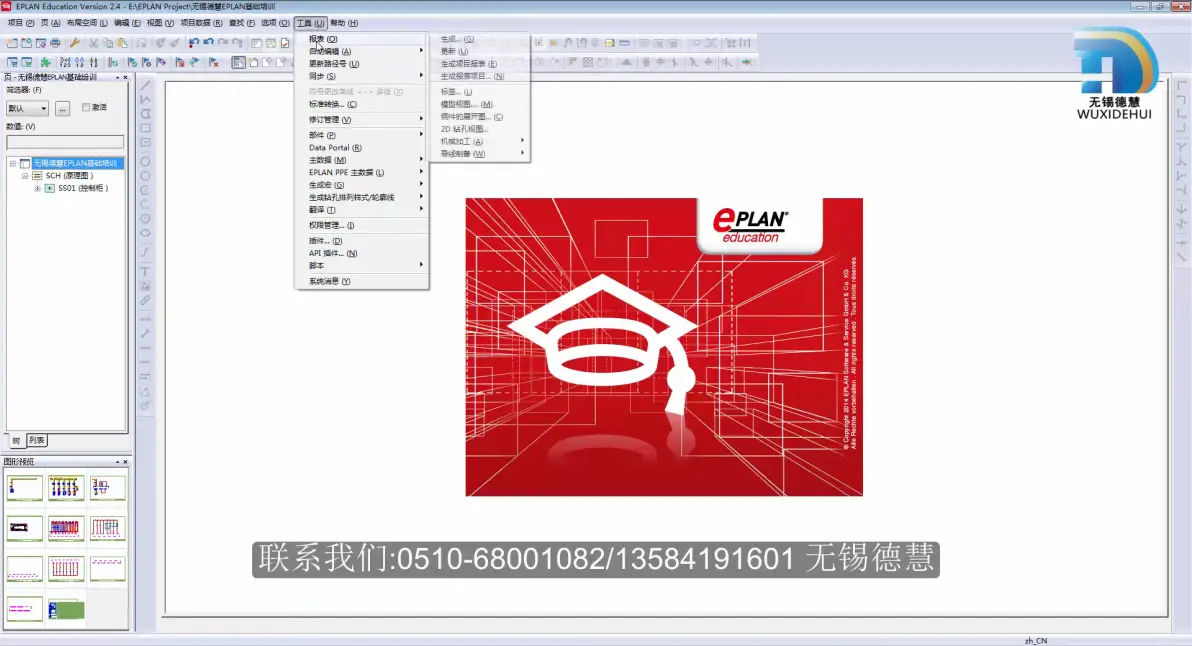The width and height of the screenshot is (1192, 646).
Task: Click the filter ellipsis button
Action: pyautogui.click(x=62, y=109)
